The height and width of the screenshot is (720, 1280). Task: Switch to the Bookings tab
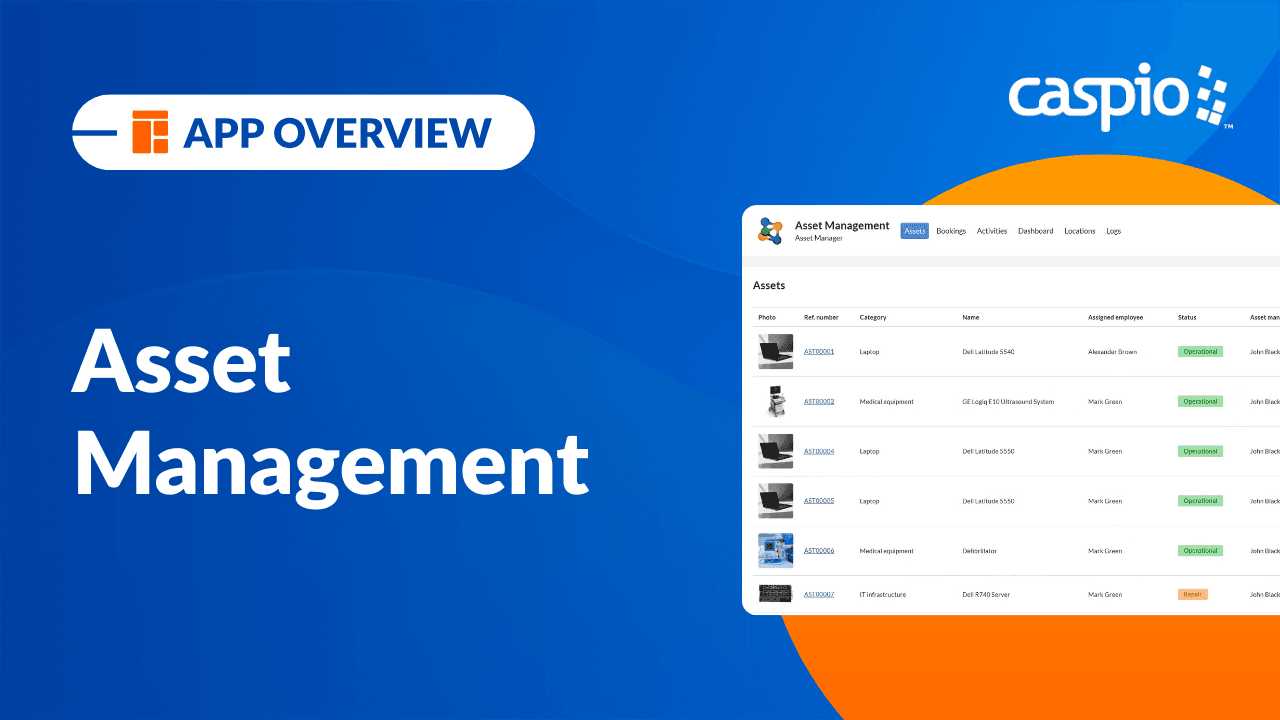coord(951,231)
